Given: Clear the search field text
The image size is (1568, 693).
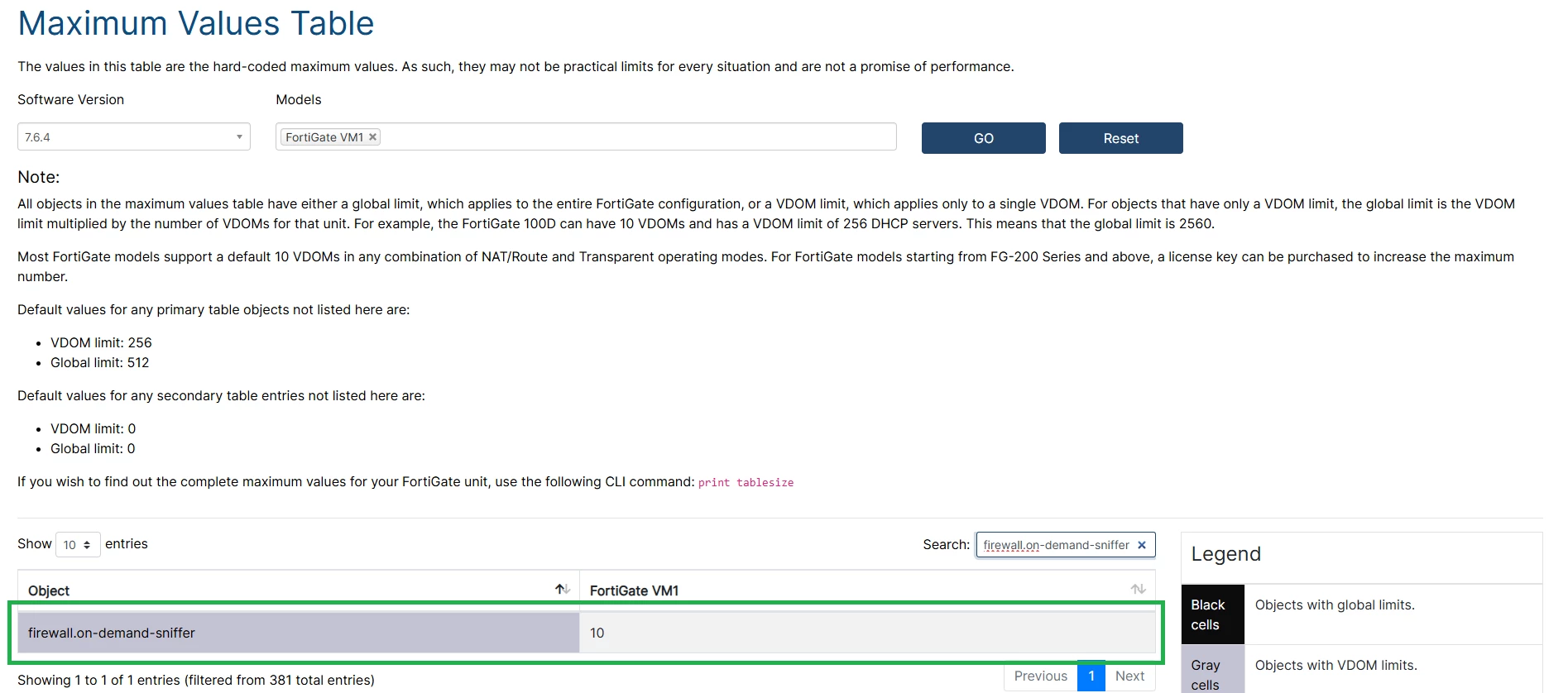Looking at the screenshot, I should click(1142, 545).
